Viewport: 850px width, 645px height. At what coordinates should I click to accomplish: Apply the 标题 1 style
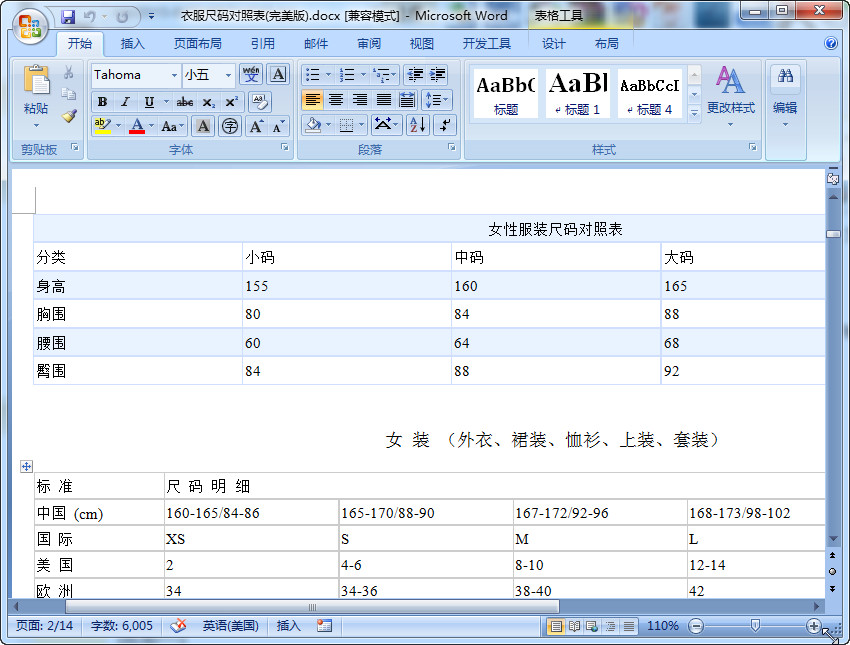pyautogui.click(x=578, y=93)
